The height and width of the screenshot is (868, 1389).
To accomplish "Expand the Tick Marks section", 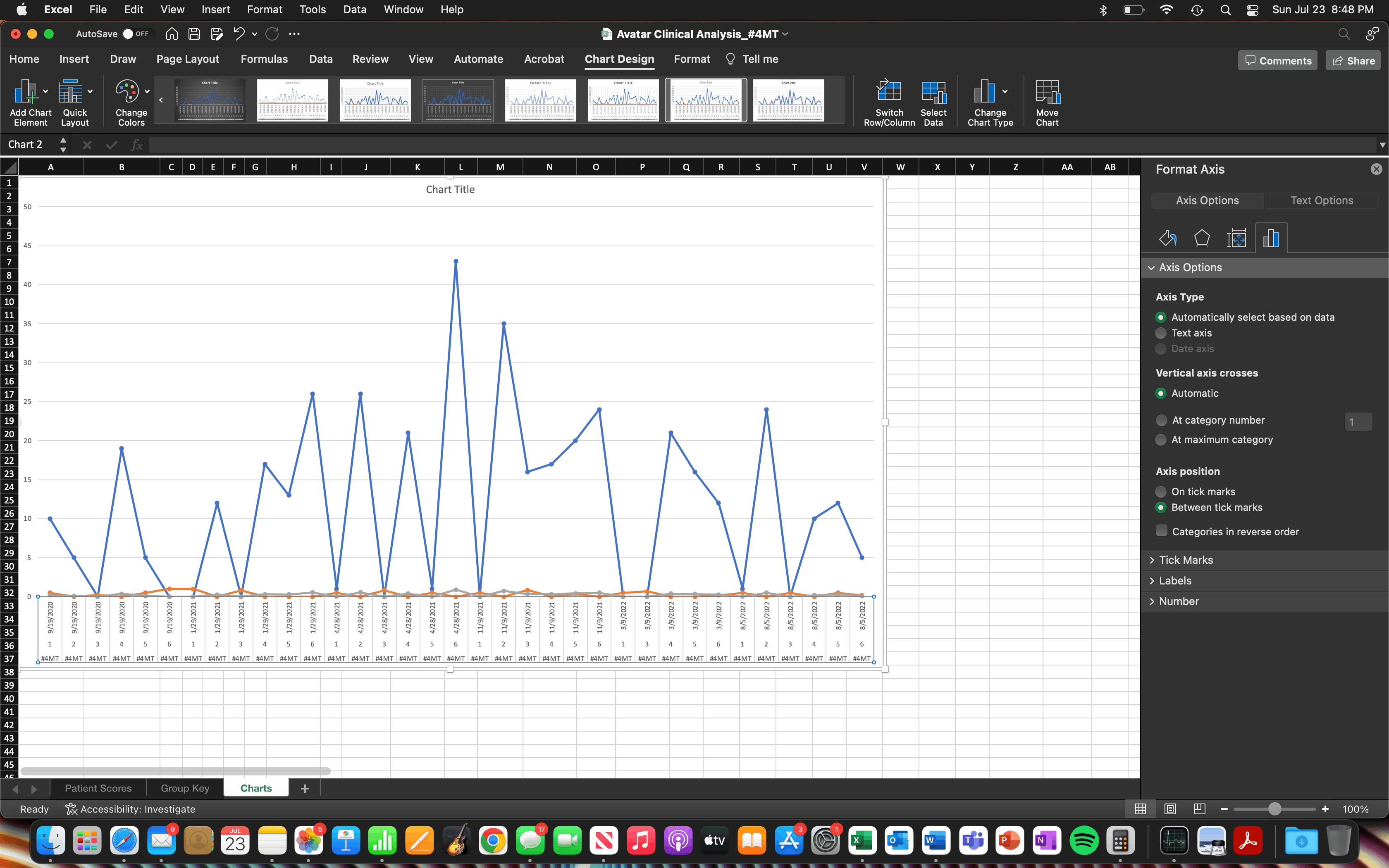I will (x=1185, y=560).
